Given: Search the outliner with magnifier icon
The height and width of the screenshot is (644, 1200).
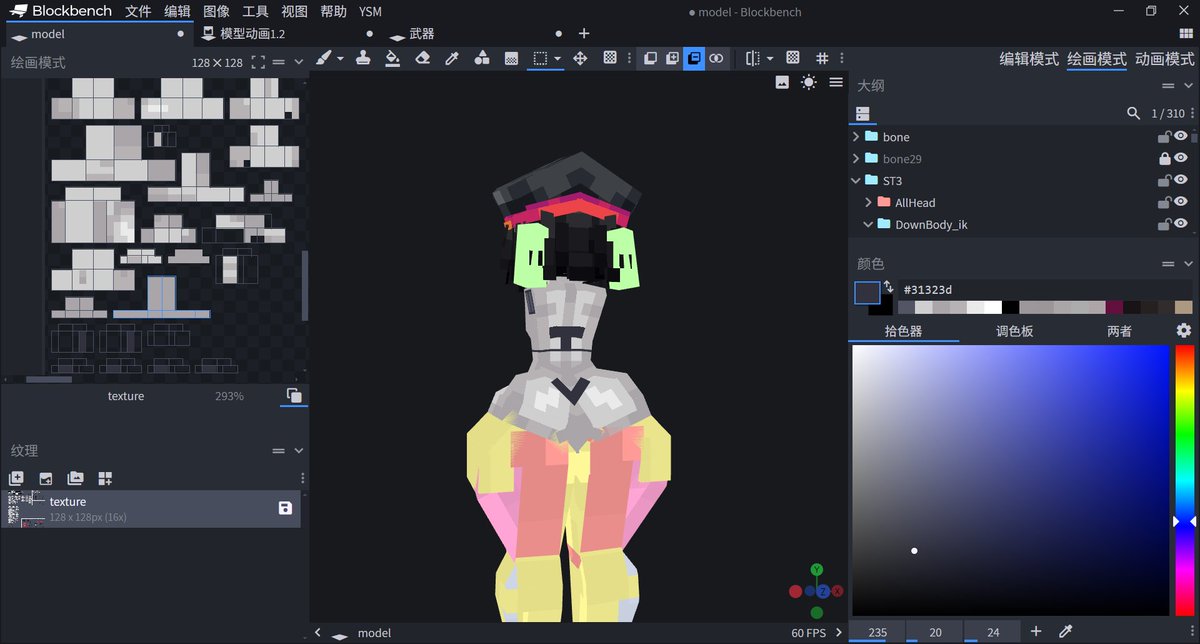Looking at the screenshot, I should (1133, 113).
